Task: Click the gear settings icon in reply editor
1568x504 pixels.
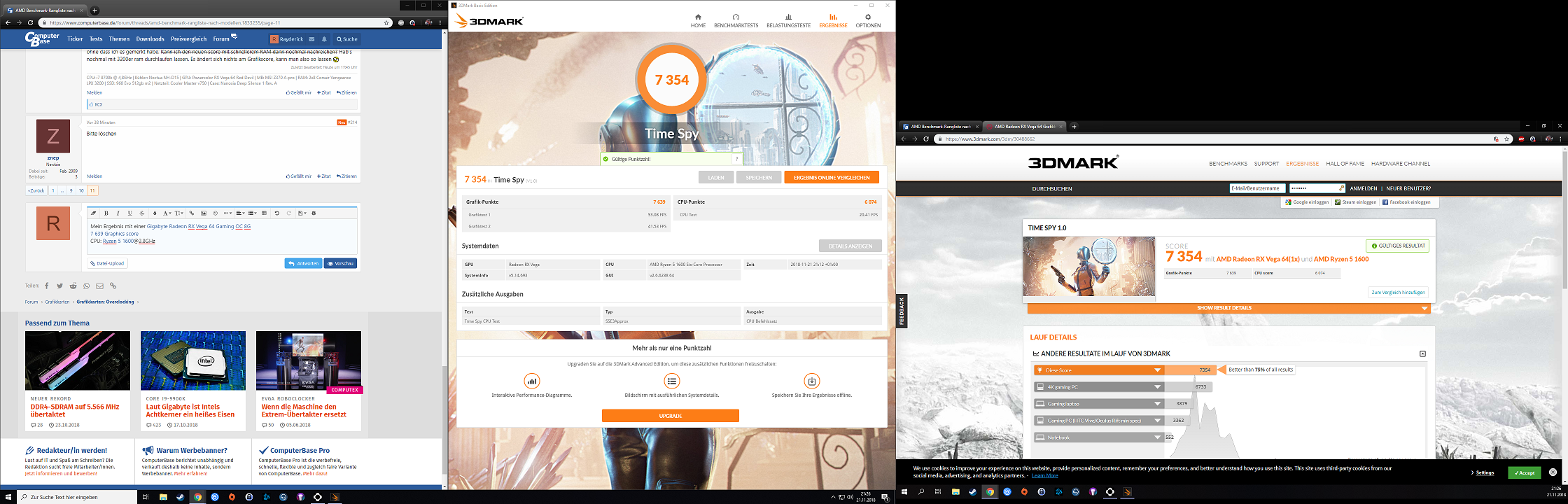Action: tap(314, 213)
